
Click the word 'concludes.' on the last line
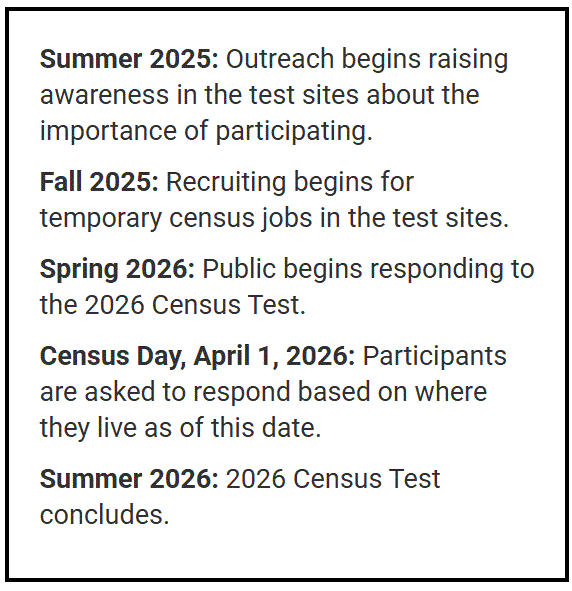tap(104, 514)
